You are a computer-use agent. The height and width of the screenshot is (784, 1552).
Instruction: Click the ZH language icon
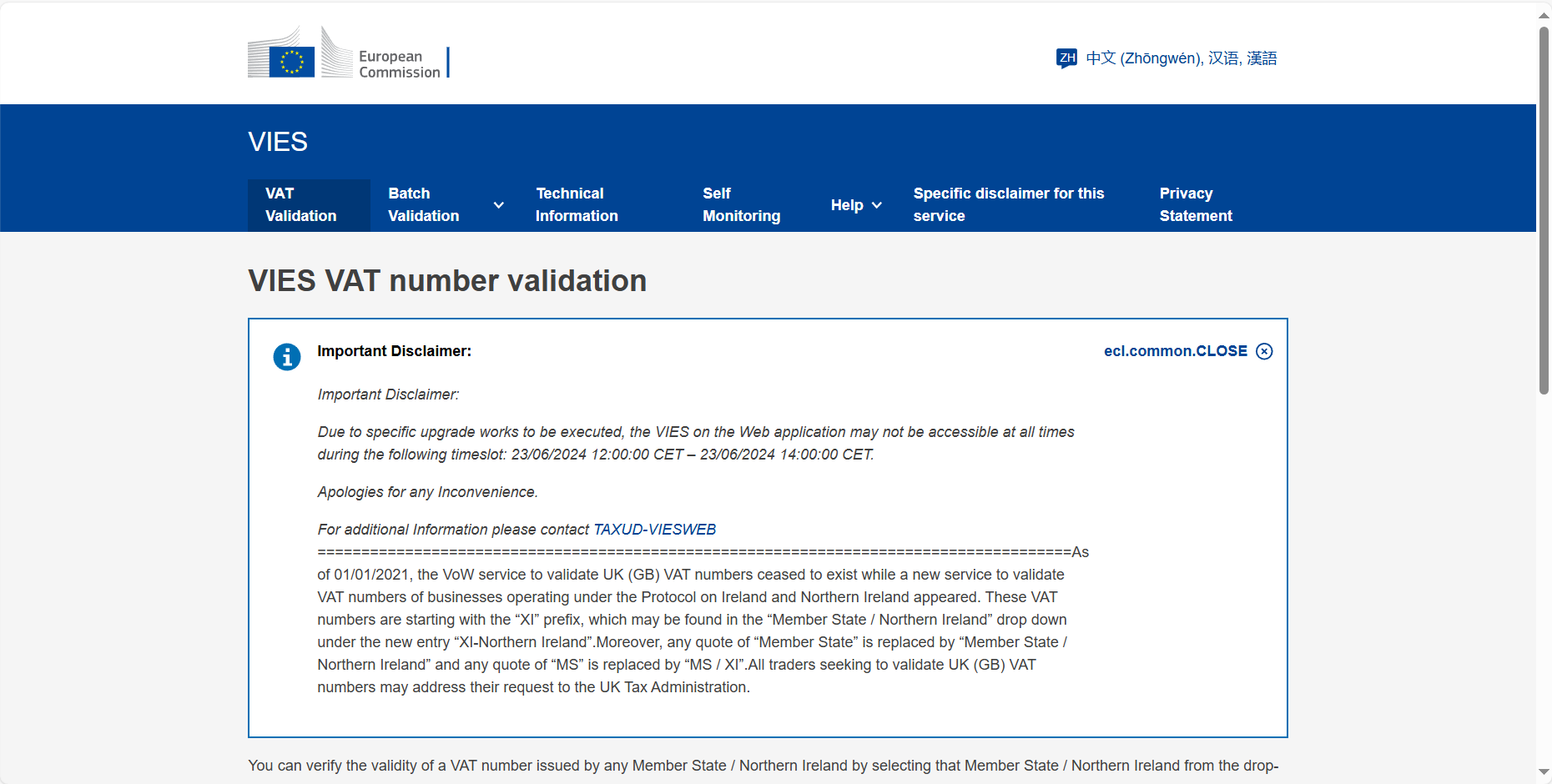(1066, 58)
